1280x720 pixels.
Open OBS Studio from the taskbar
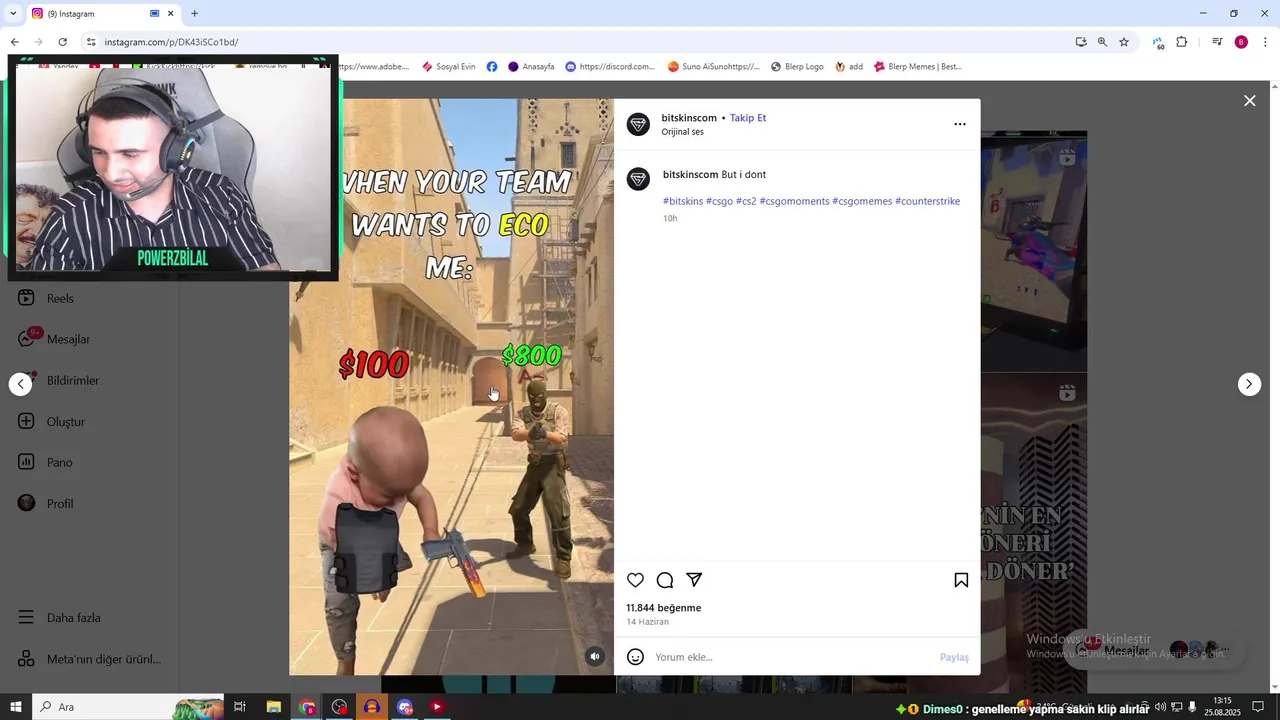click(339, 707)
